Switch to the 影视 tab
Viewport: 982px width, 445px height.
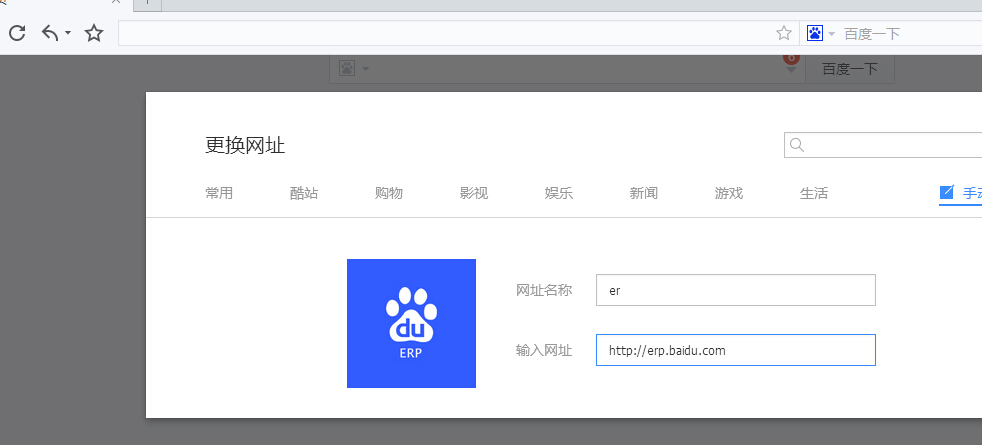click(473, 193)
